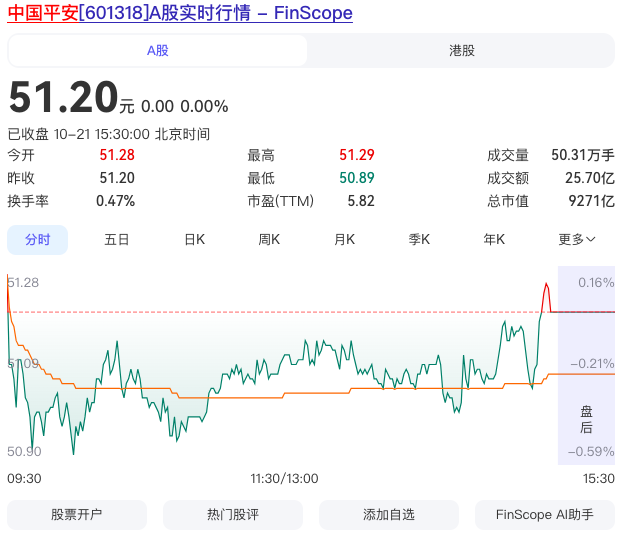The height and width of the screenshot is (535, 634).
Task: Click the 总市值 label
Action: 508,201
